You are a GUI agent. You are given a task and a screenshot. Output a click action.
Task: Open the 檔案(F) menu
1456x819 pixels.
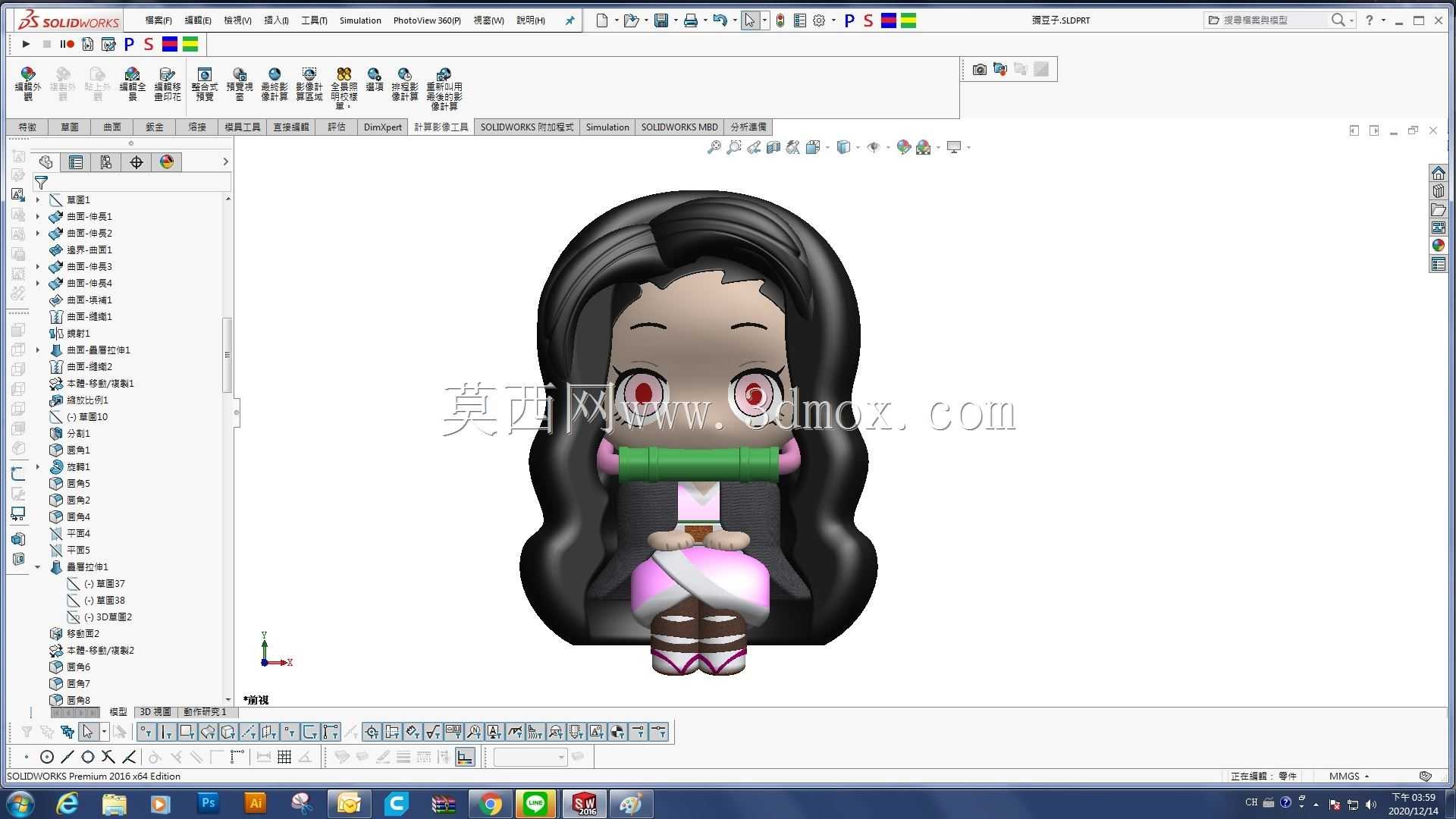point(158,20)
